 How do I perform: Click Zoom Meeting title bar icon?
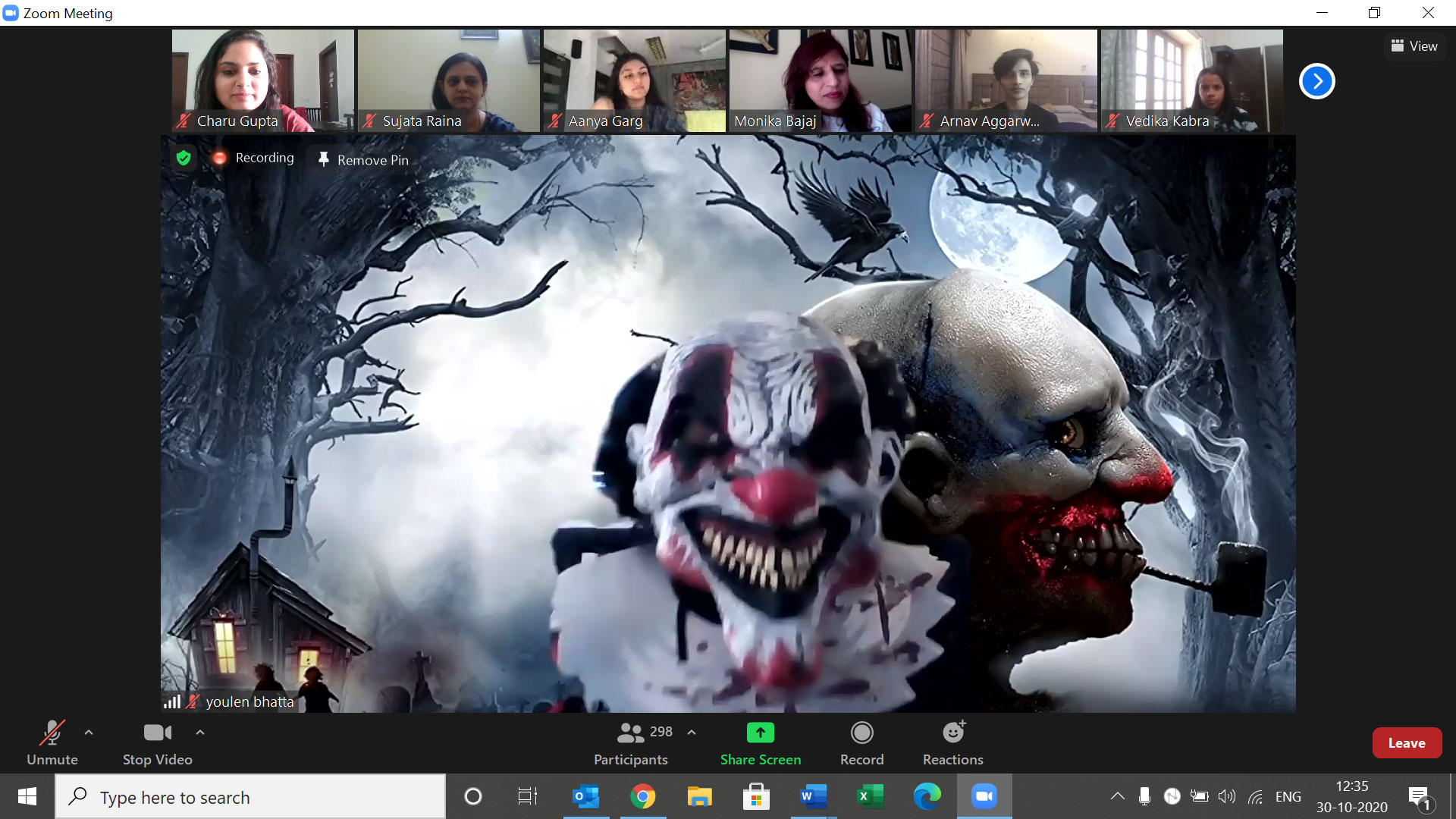pyautogui.click(x=11, y=13)
